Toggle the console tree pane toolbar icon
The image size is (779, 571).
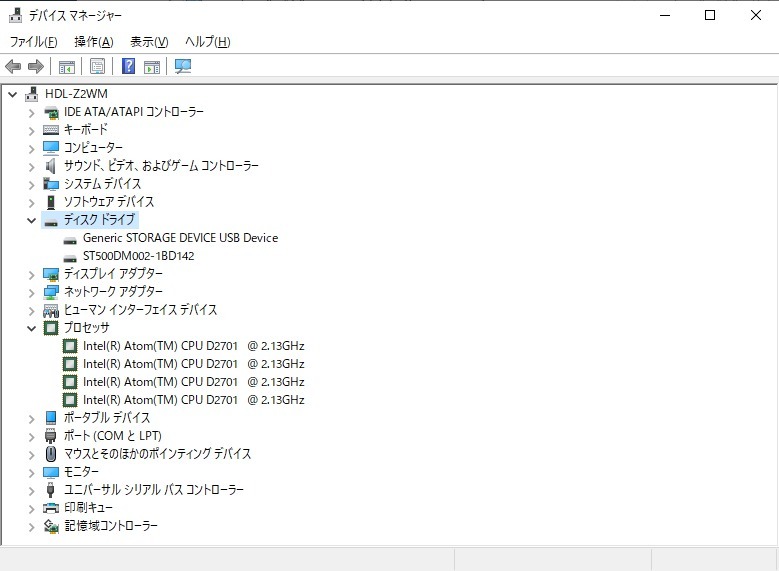(x=67, y=66)
